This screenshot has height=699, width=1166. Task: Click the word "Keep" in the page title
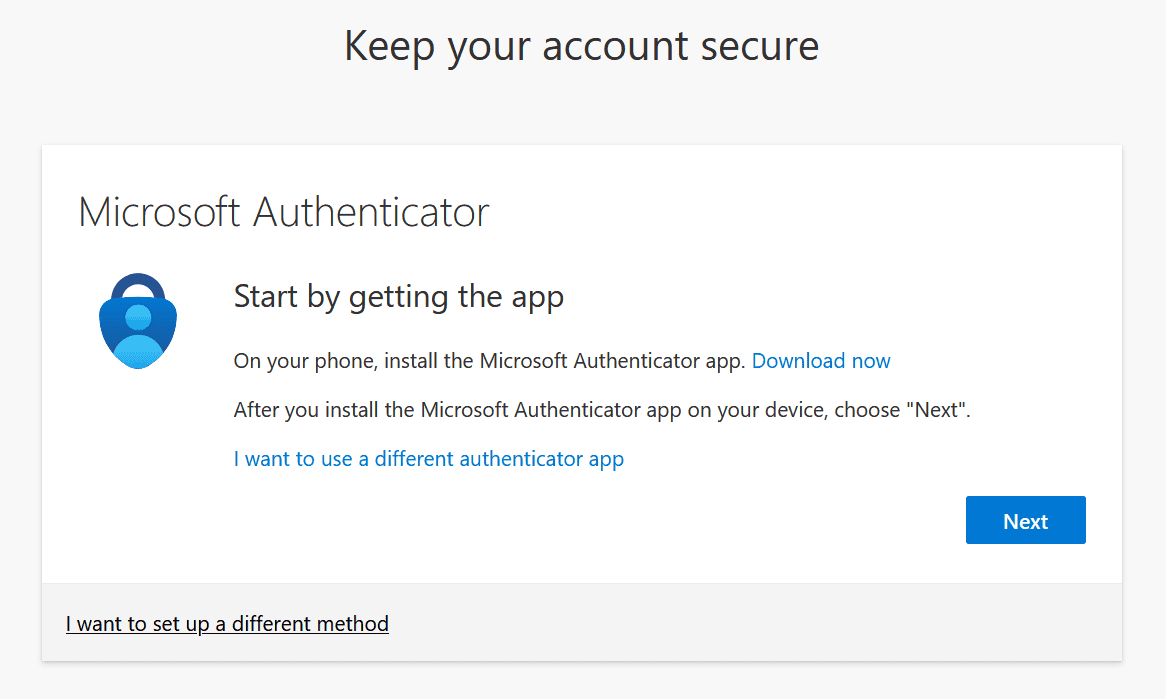(x=386, y=46)
